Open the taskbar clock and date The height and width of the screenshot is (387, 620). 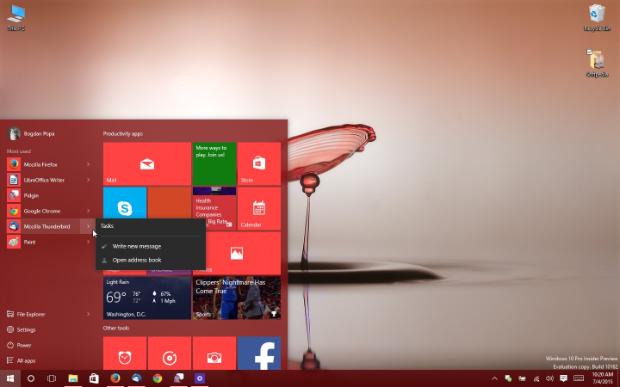tap(602, 379)
